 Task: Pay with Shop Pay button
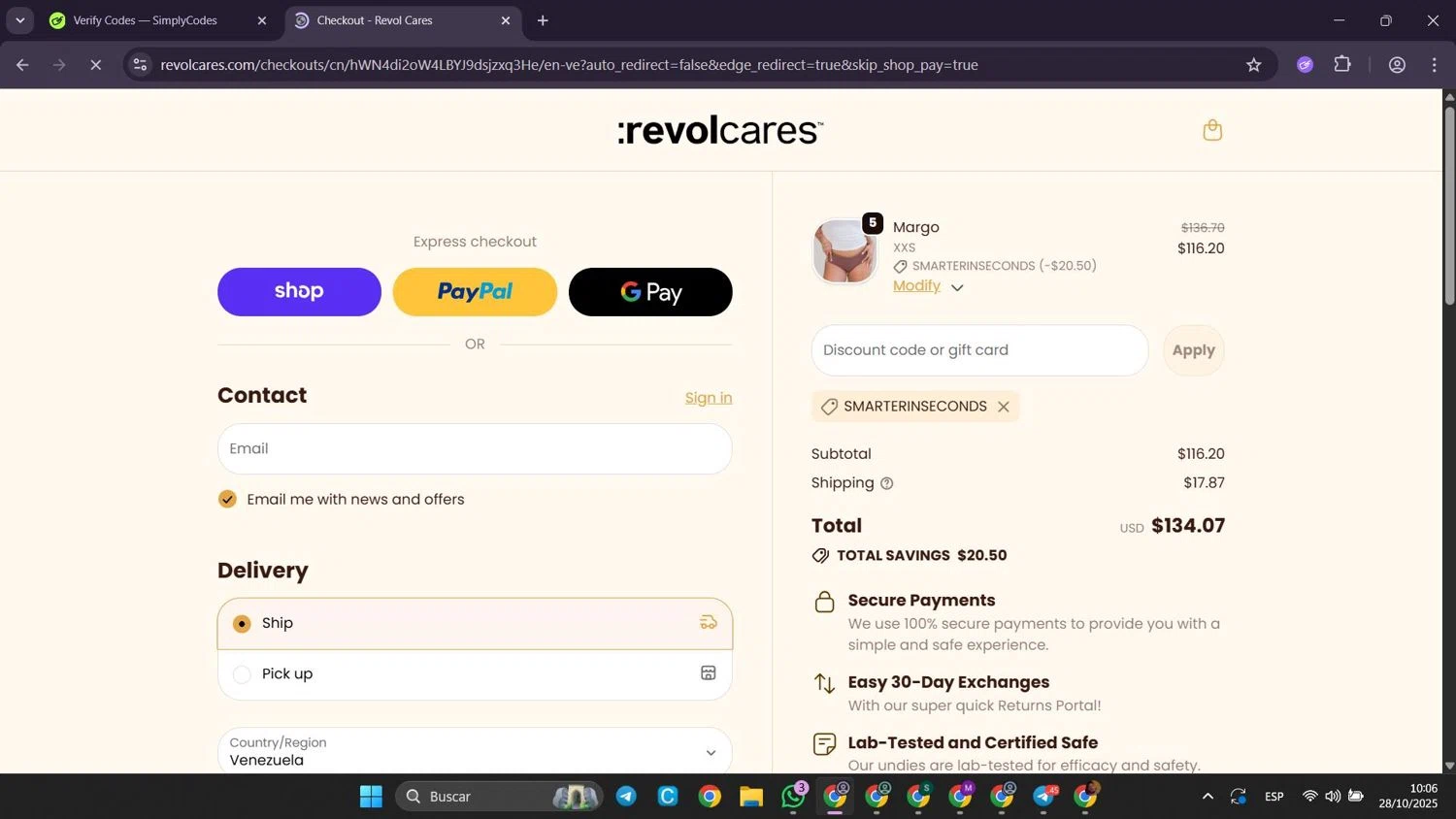(x=299, y=292)
